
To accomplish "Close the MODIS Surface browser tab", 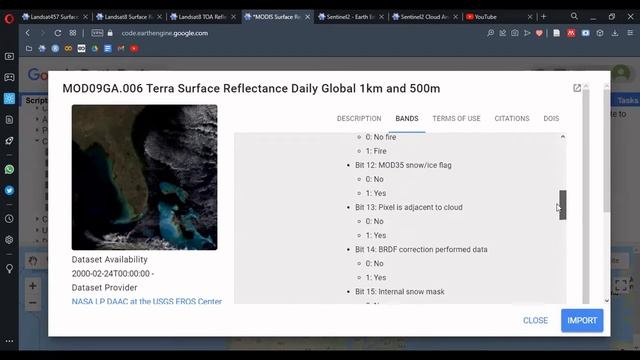I will point(307,17).
